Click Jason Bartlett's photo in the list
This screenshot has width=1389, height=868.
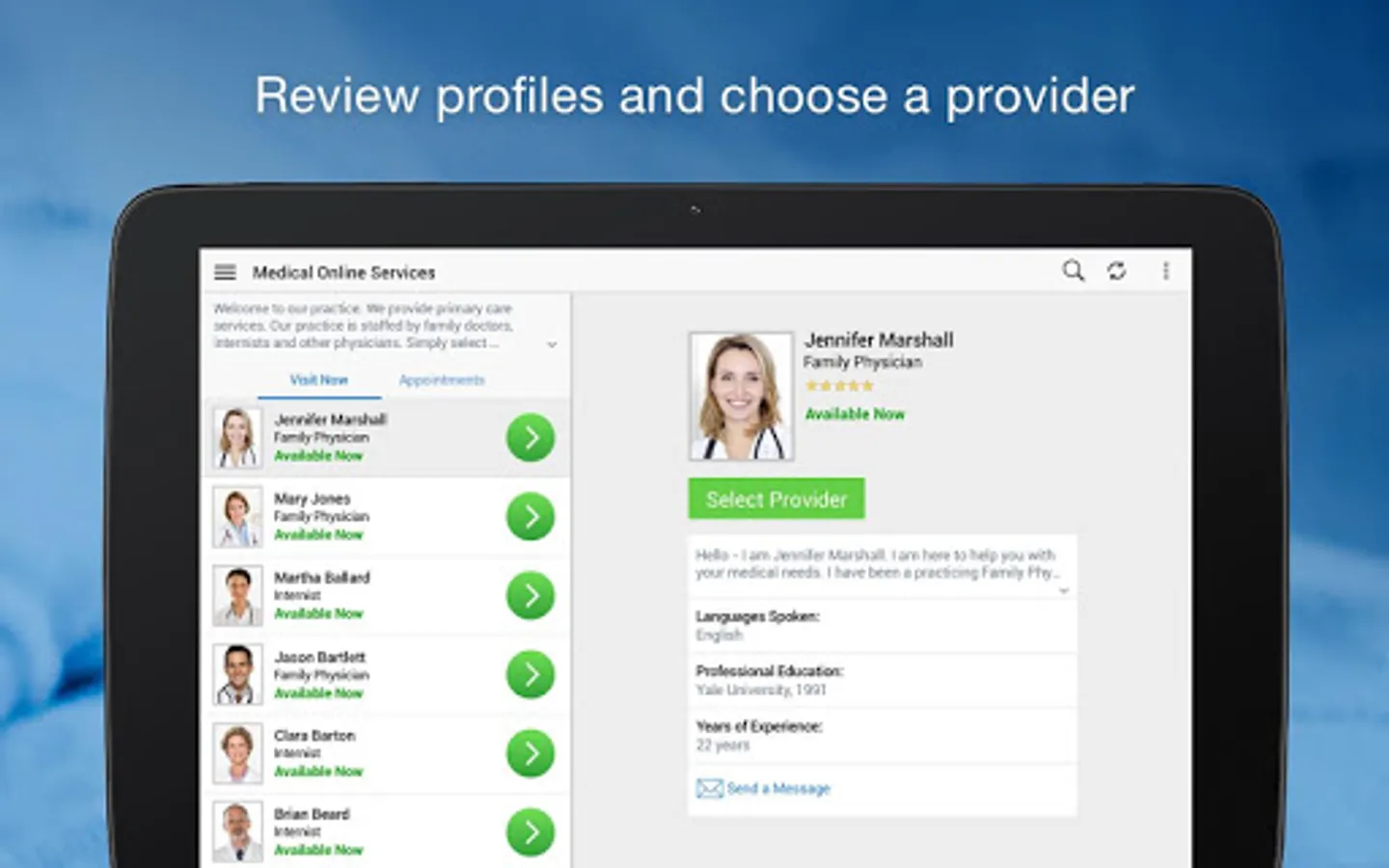237,675
